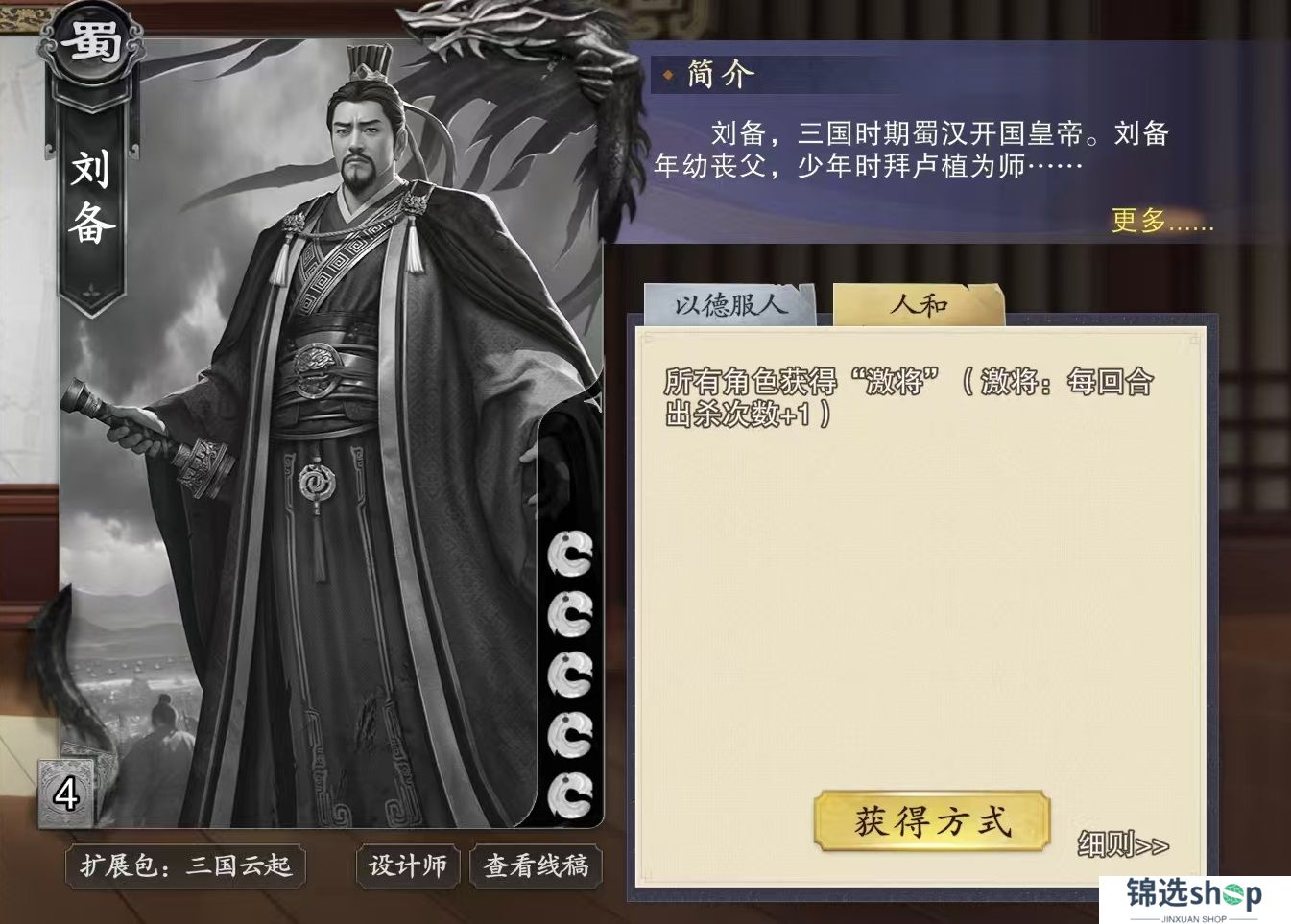This screenshot has width=1291, height=924.
Task: Click the fourth jade health token
Action: click(570, 735)
